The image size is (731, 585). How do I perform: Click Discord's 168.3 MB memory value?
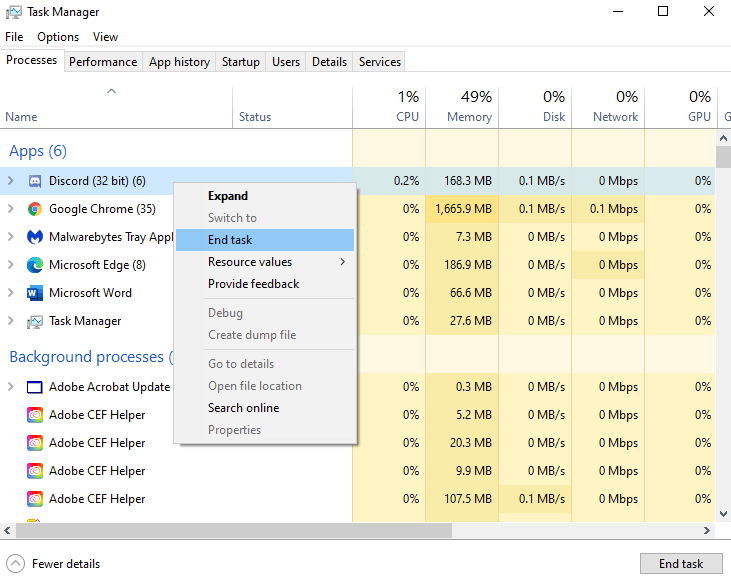(x=468, y=181)
